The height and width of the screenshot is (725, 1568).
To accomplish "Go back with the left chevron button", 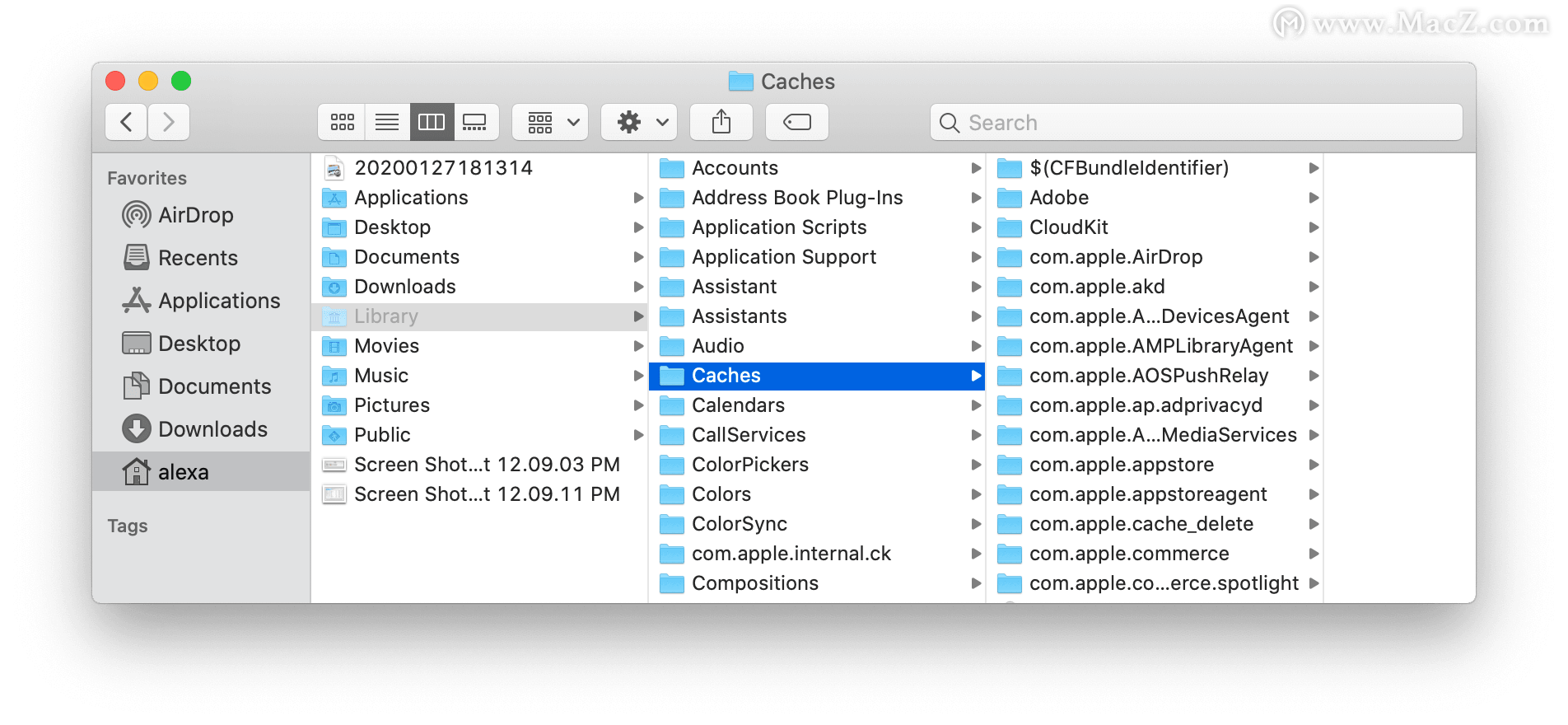I will coord(126,122).
